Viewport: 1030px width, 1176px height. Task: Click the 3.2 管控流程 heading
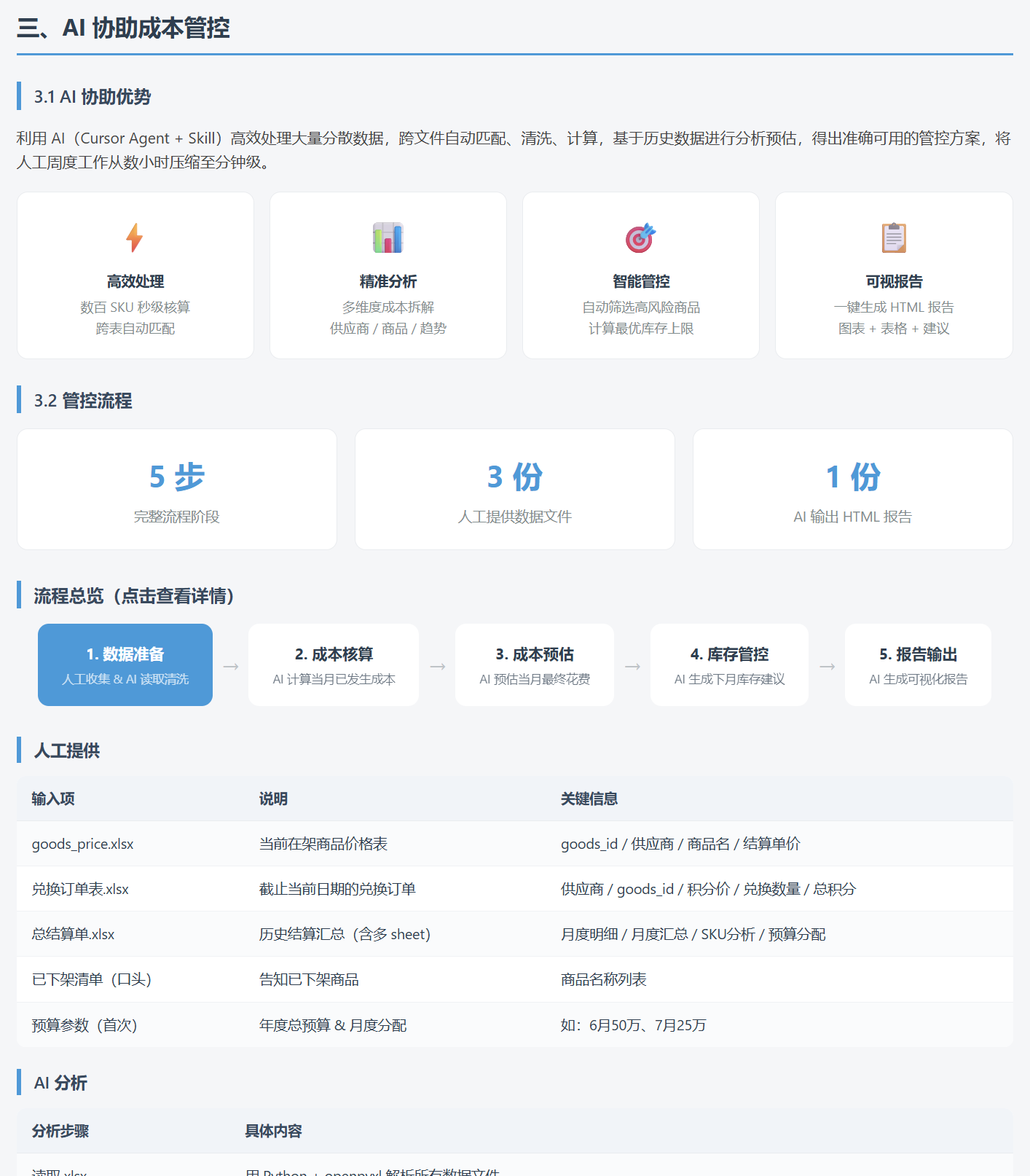point(83,401)
